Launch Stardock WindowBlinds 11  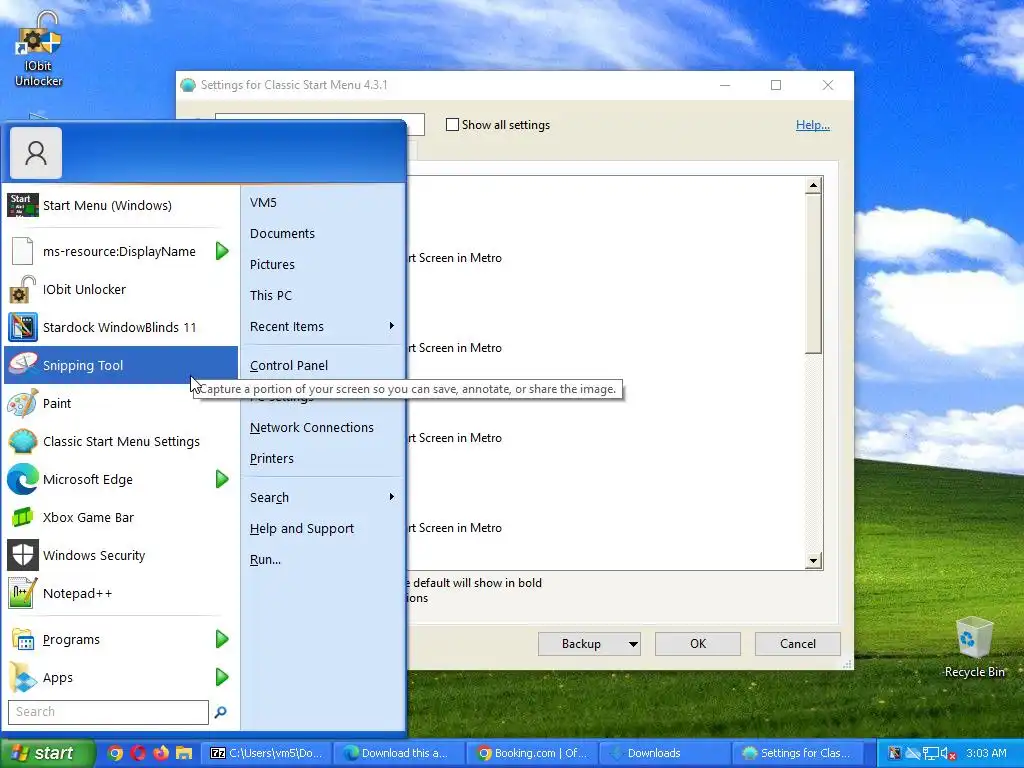tap(120, 327)
